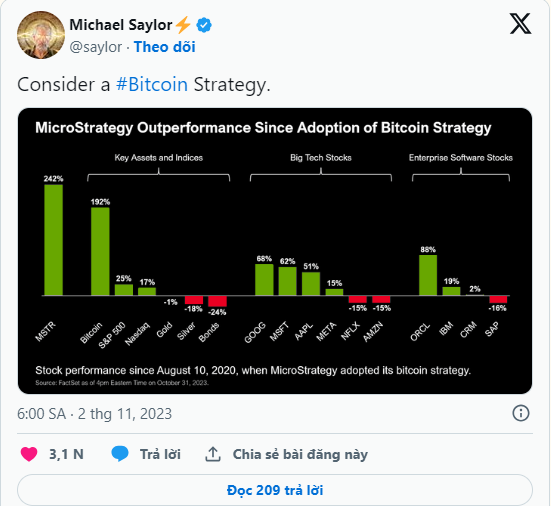
Task: Click the share upload arrow icon
Action: 213,454
